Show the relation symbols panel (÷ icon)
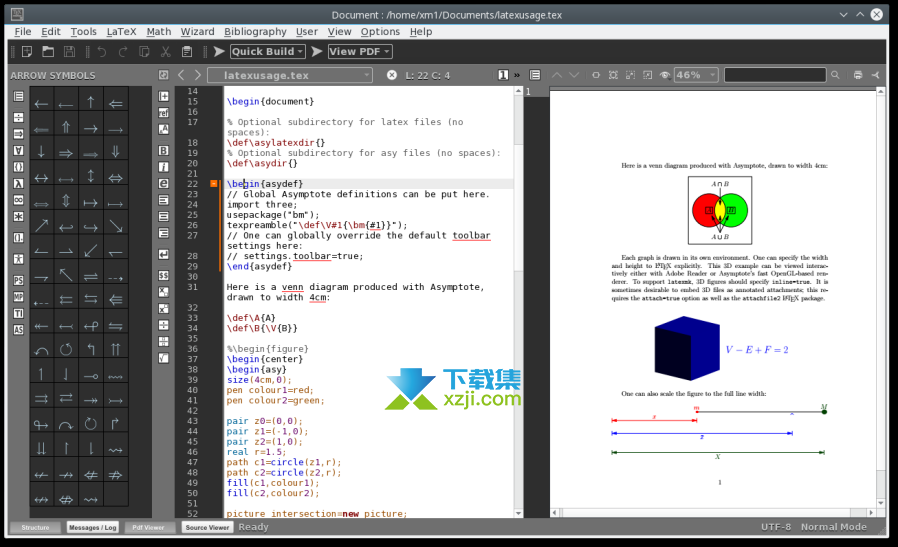The height and width of the screenshot is (547, 898). [18, 117]
